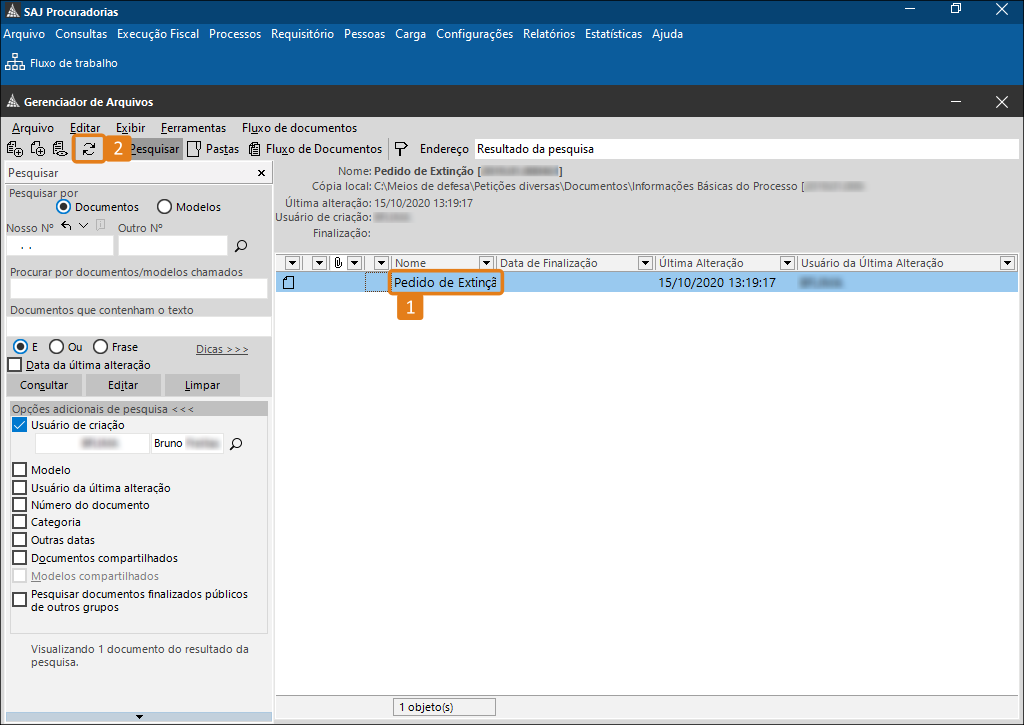Close the Pesquisar side panel
The height and width of the screenshot is (725, 1024).
click(261, 173)
